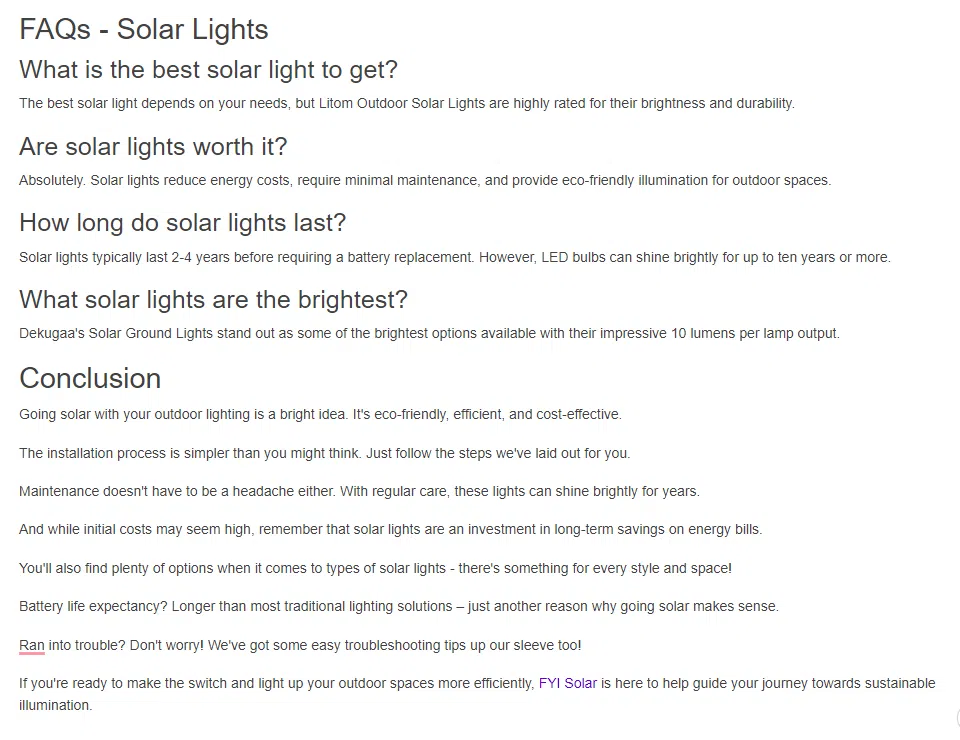Open the FYI Solar link

click(x=567, y=684)
